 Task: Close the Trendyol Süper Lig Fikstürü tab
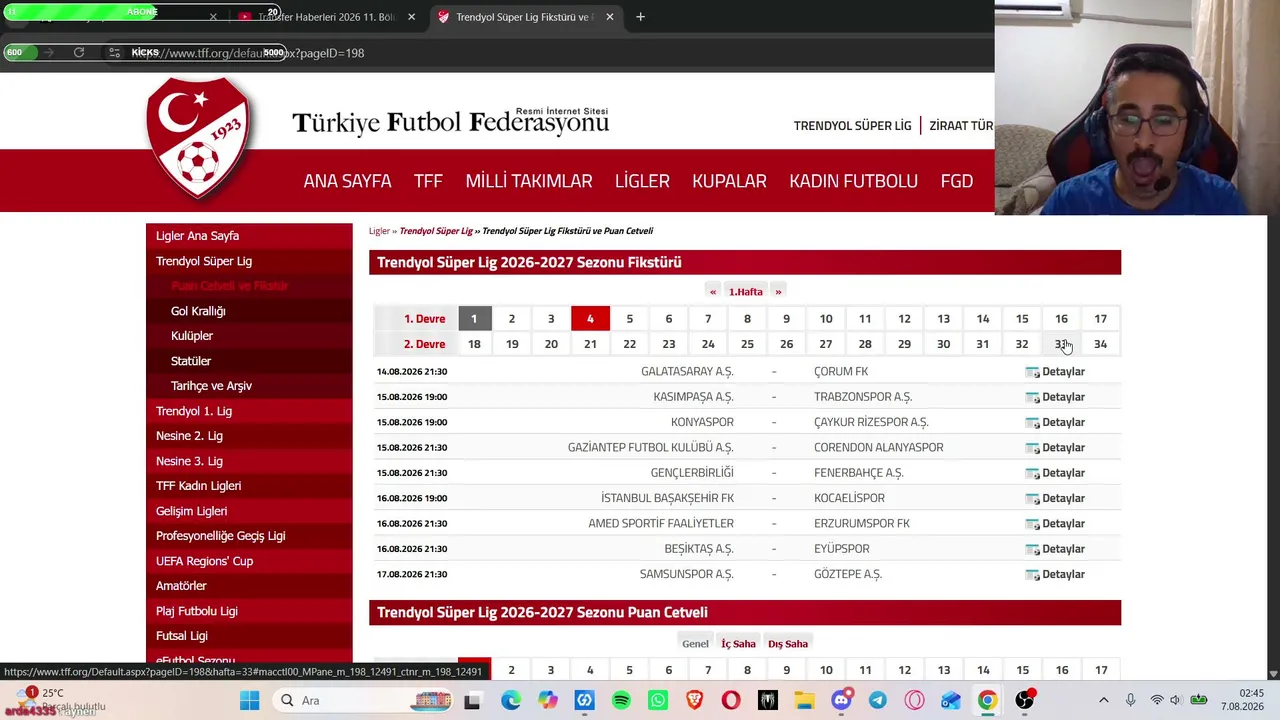click(610, 17)
